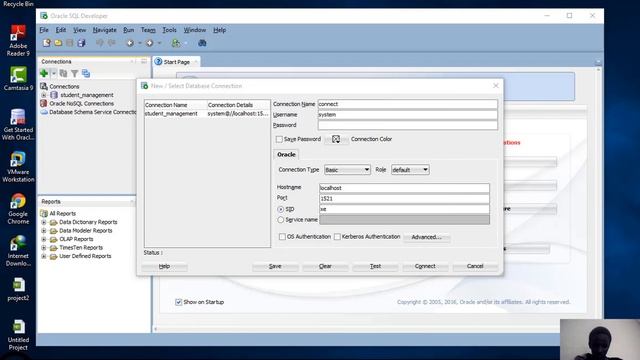Viewport: 640px width, 360px height.
Task: Open Camtasia 9 desktop icon
Action: pos(18,79)
